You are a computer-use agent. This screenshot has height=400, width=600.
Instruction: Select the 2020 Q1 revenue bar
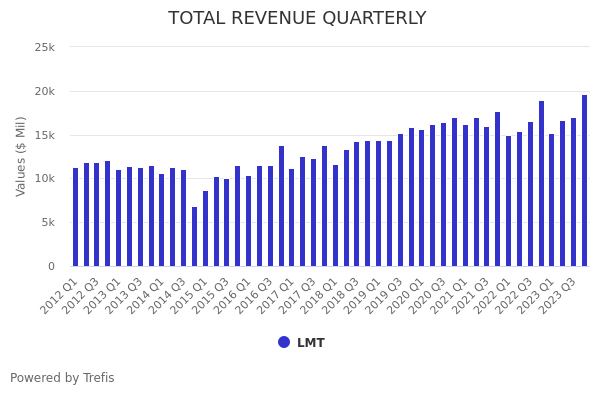[x=422, y=198]
